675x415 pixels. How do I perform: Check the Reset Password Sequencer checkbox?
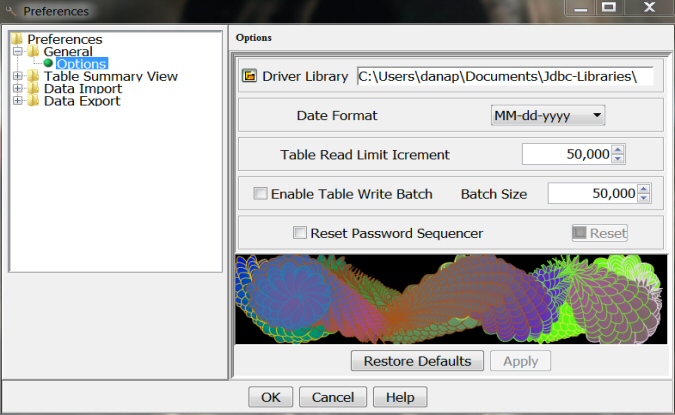click(x=300, y=233)
